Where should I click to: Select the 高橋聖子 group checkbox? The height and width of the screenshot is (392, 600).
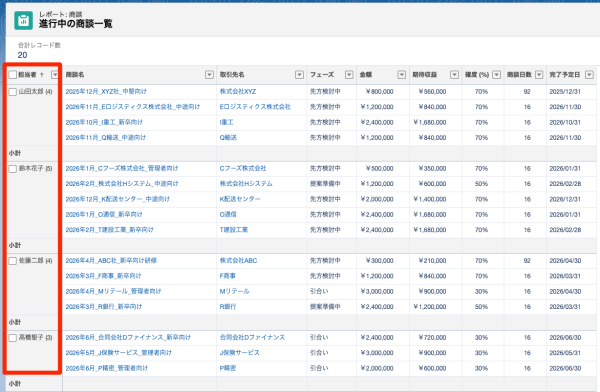point(13,338)
